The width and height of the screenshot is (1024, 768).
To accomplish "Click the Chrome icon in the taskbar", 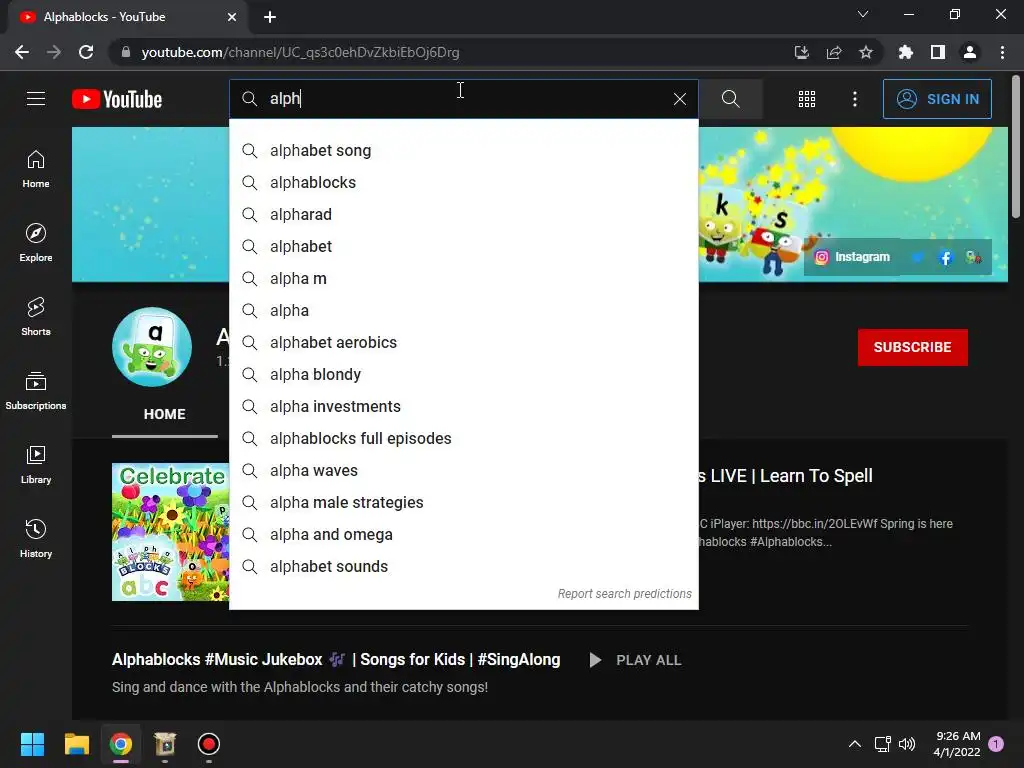I will tap(121, 744).
